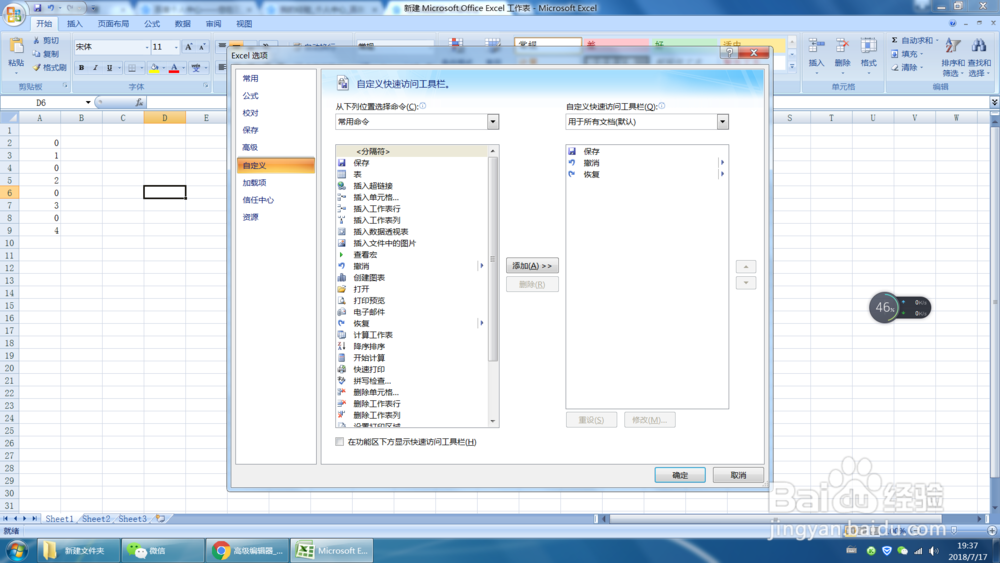This screenshot has width=1000, height=563.
Task: Select the 插入单元格... command in the list
Action: point(411,197)
